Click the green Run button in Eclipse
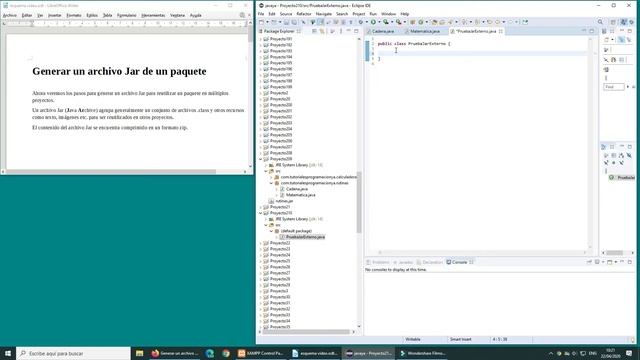640x360 pixels. (x=373, y=22)
